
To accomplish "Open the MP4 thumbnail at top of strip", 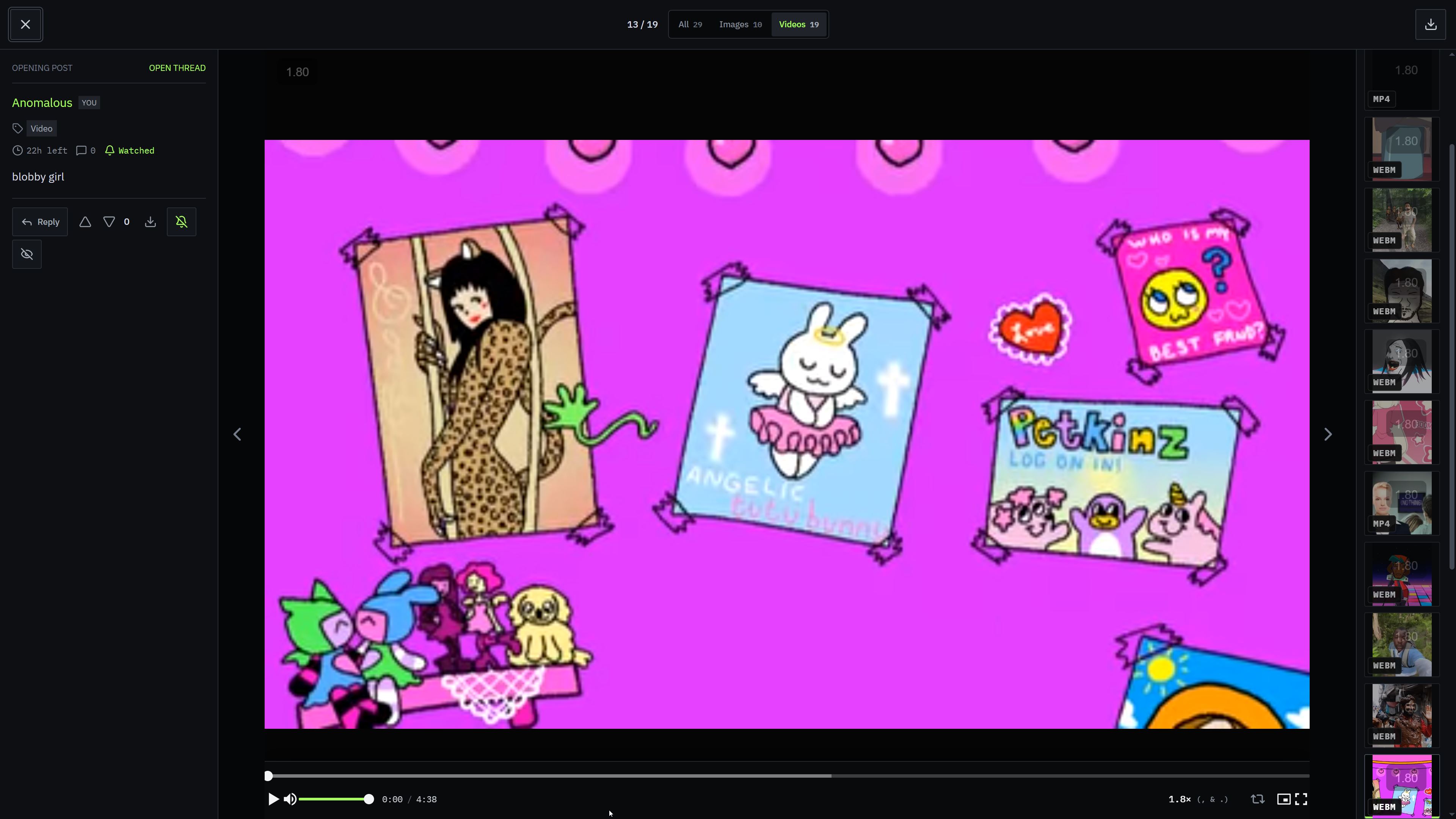I will [1402, 79].
